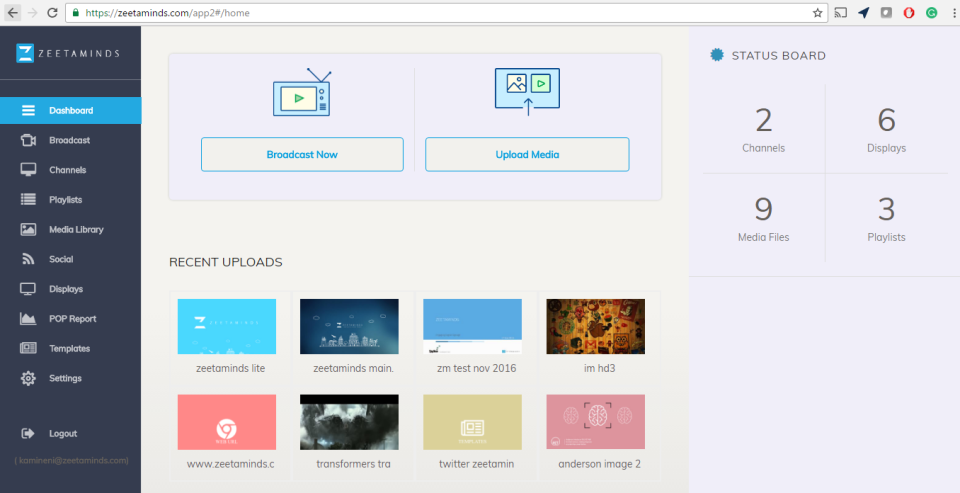Click the secure padlock icon
This screenshot has height=493, width=960.
click(75, 13)
